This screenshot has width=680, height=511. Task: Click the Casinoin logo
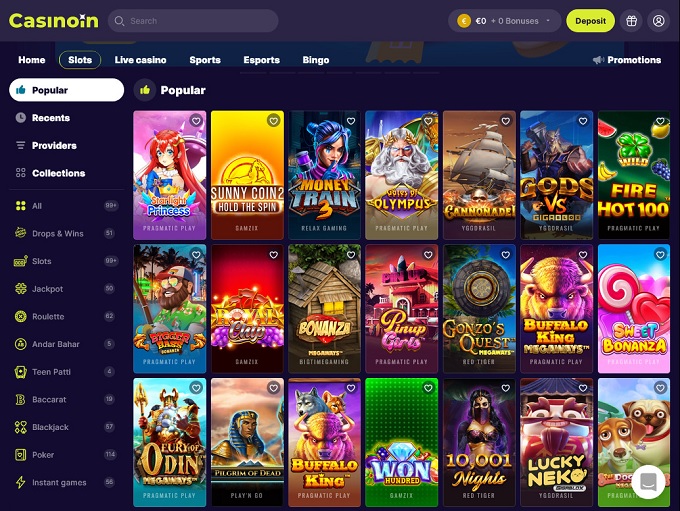[54, 21]
